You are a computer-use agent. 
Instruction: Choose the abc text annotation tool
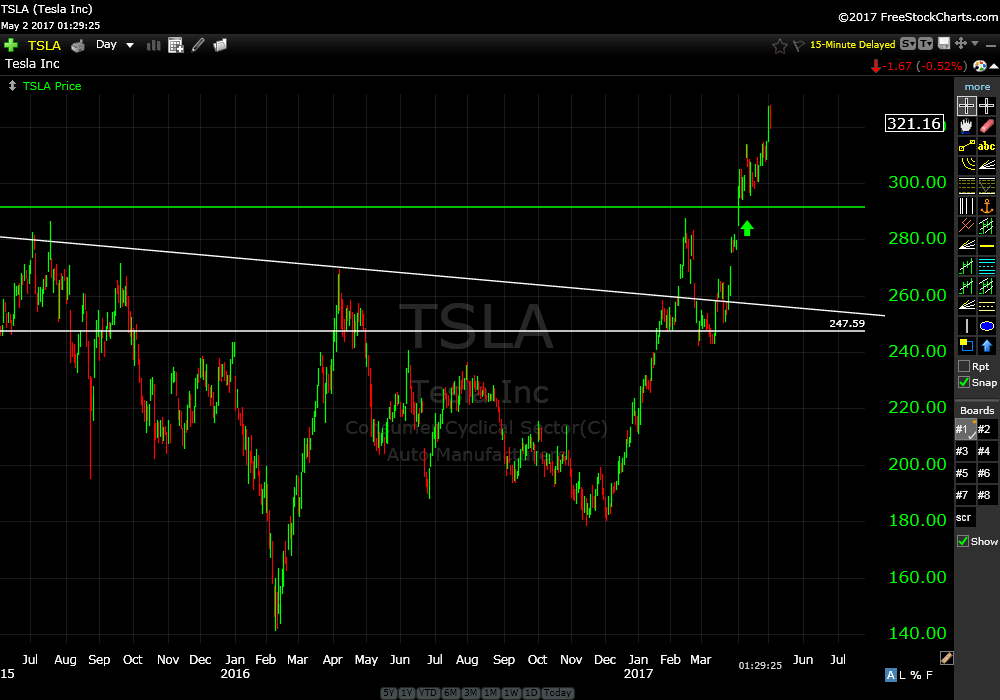pos(987,146)
